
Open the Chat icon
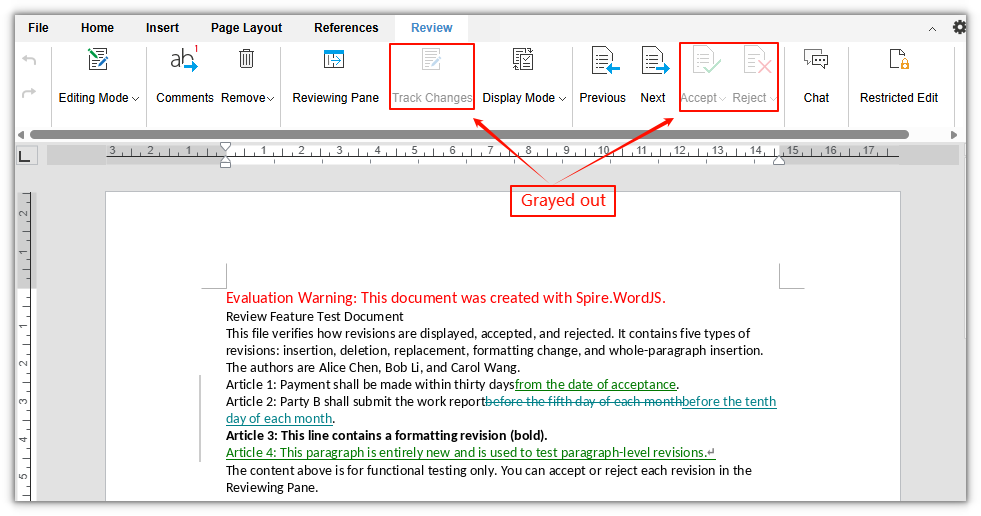coord(816,59)
